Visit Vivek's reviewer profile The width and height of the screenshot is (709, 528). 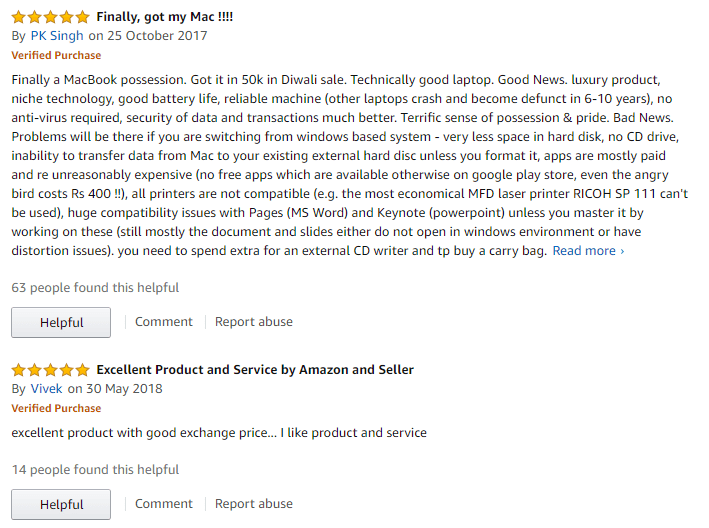47,389
